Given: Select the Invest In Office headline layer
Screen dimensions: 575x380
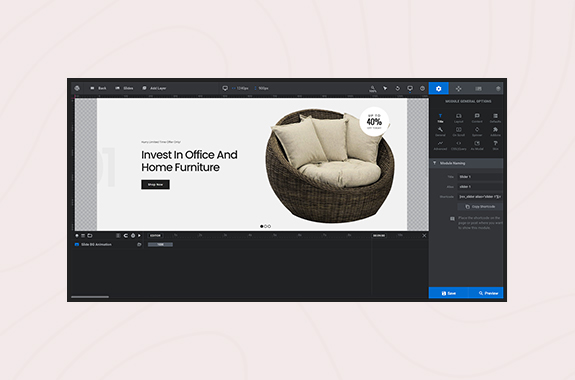Looking at the screenshot, I should (x=189, y=161).
